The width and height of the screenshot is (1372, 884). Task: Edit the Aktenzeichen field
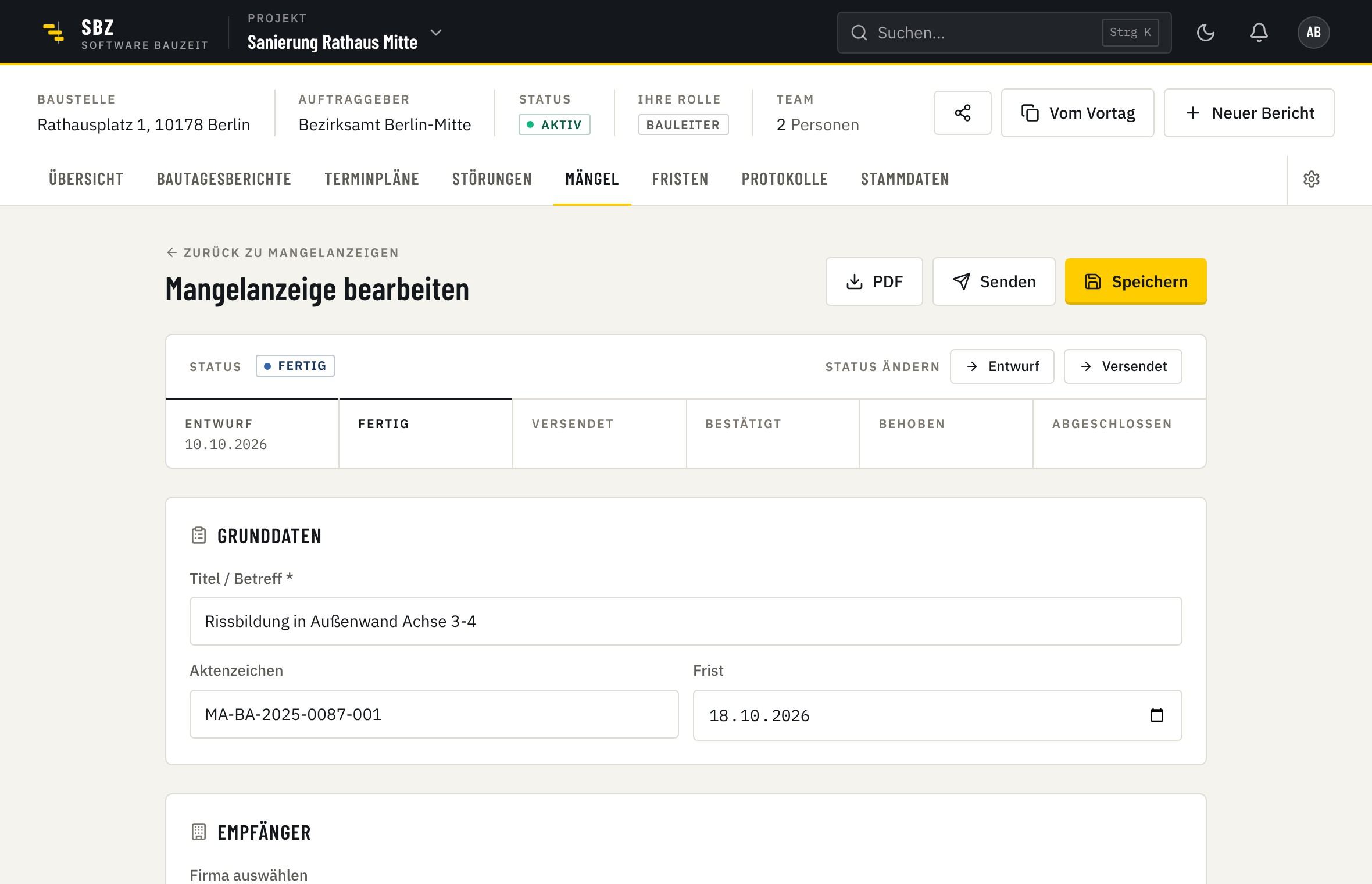pyautogui.click(x=434, y=714)
